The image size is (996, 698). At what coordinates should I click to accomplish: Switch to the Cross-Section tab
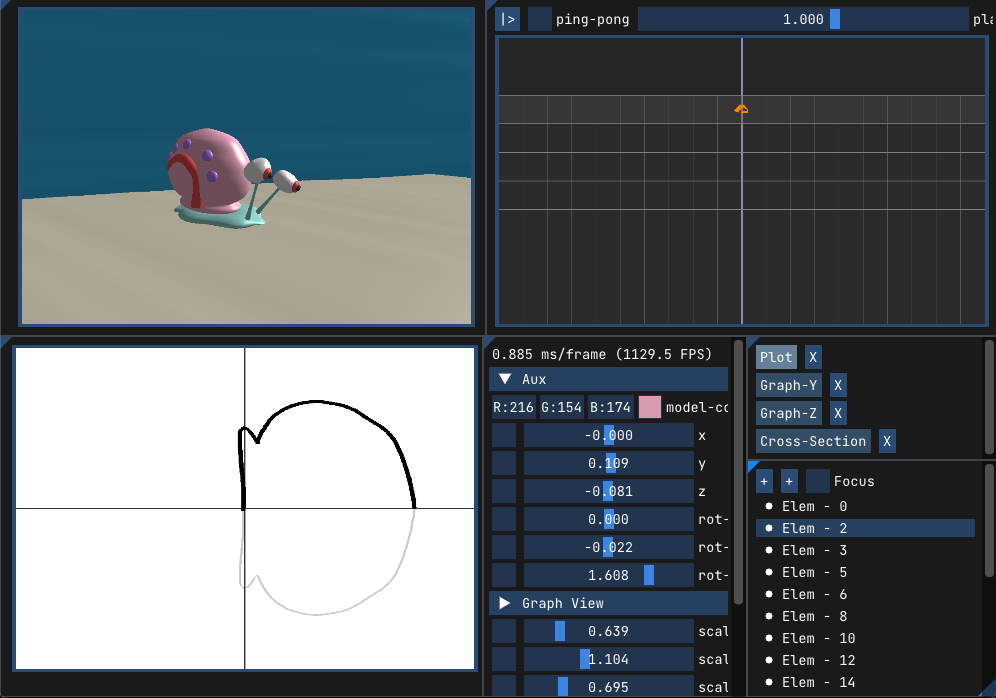[813, 441]
